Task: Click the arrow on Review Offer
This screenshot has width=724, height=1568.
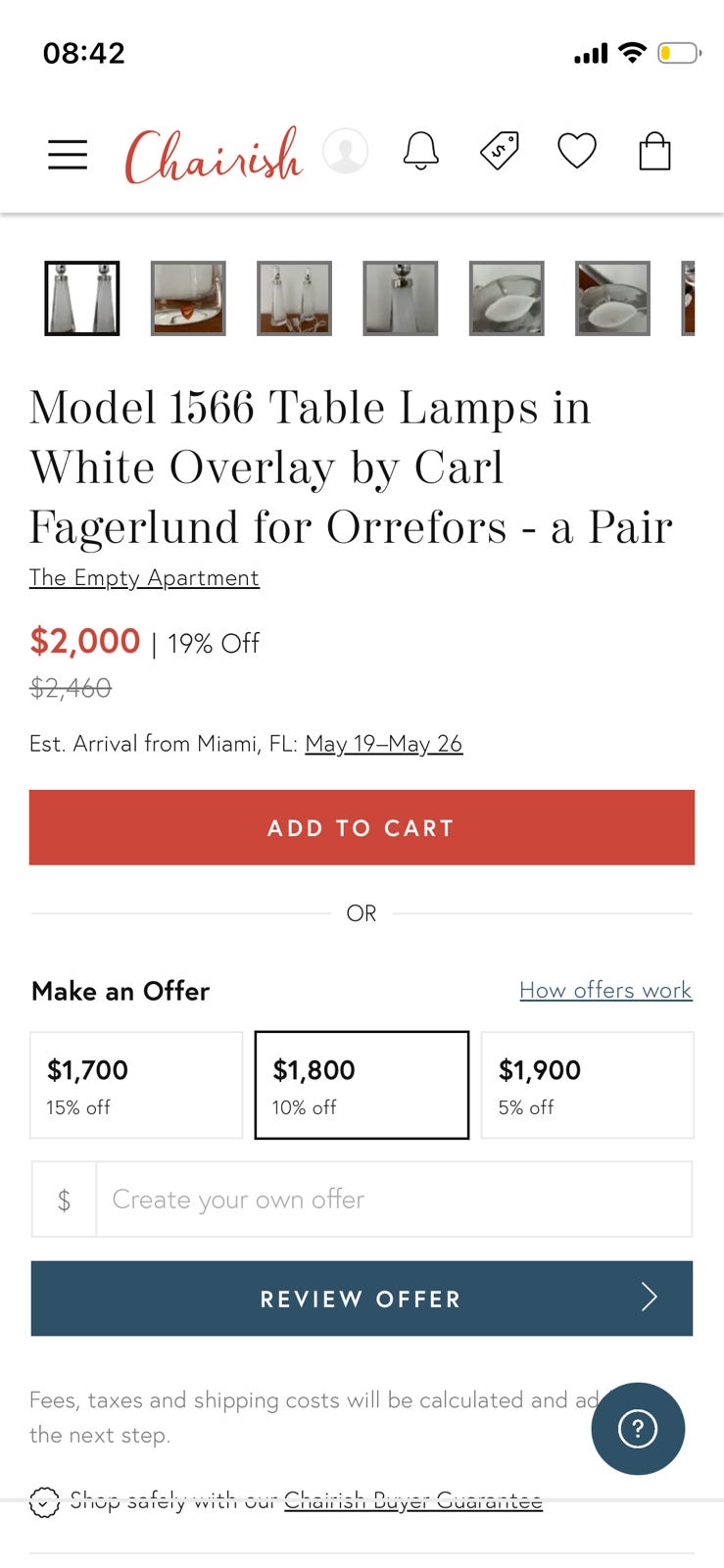Action: click(x=649, y=1298)
